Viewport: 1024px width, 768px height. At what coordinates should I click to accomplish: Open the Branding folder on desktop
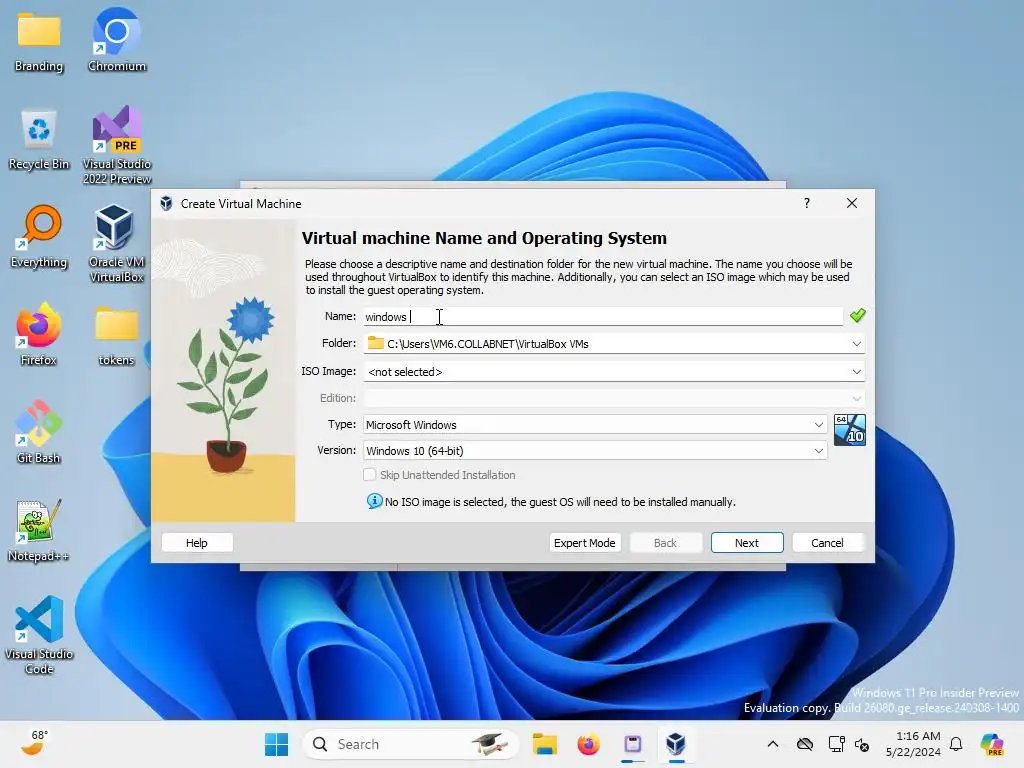(39, 41)
